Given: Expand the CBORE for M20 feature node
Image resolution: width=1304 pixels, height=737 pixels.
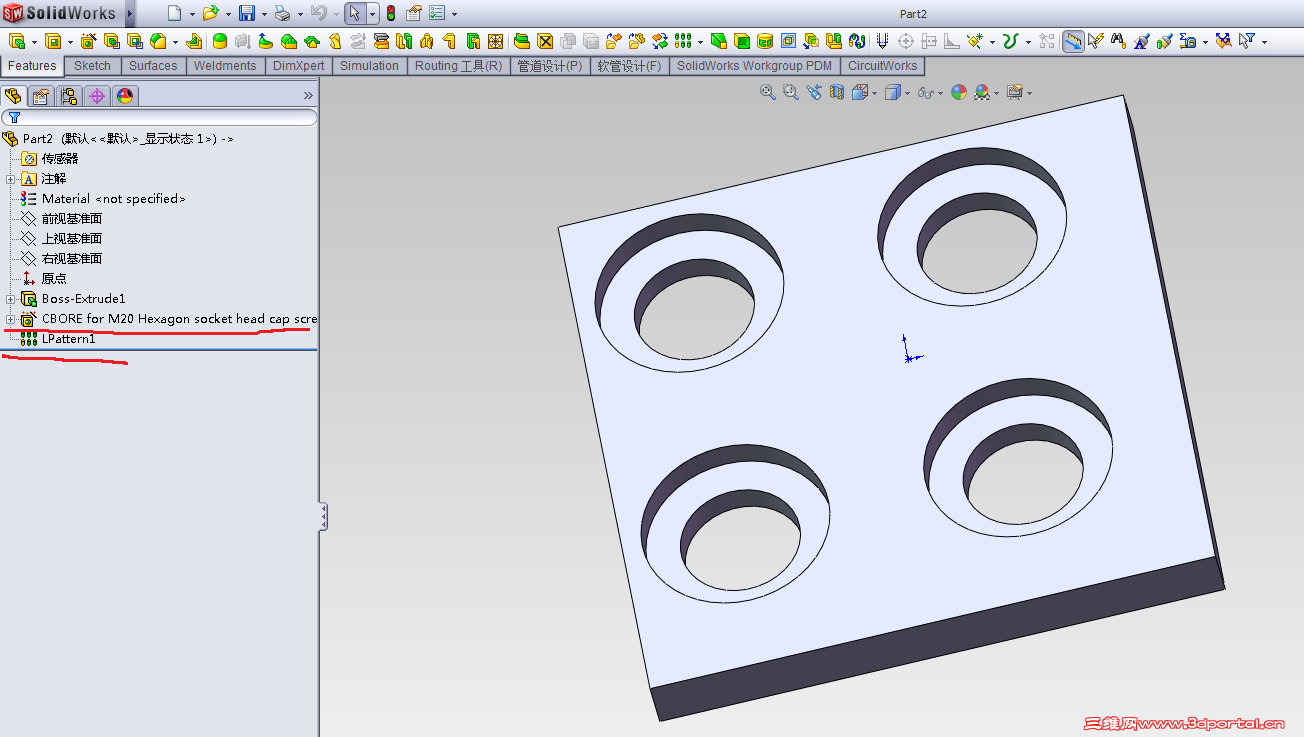Looking at the screenshot, I should tap(10, 319).
